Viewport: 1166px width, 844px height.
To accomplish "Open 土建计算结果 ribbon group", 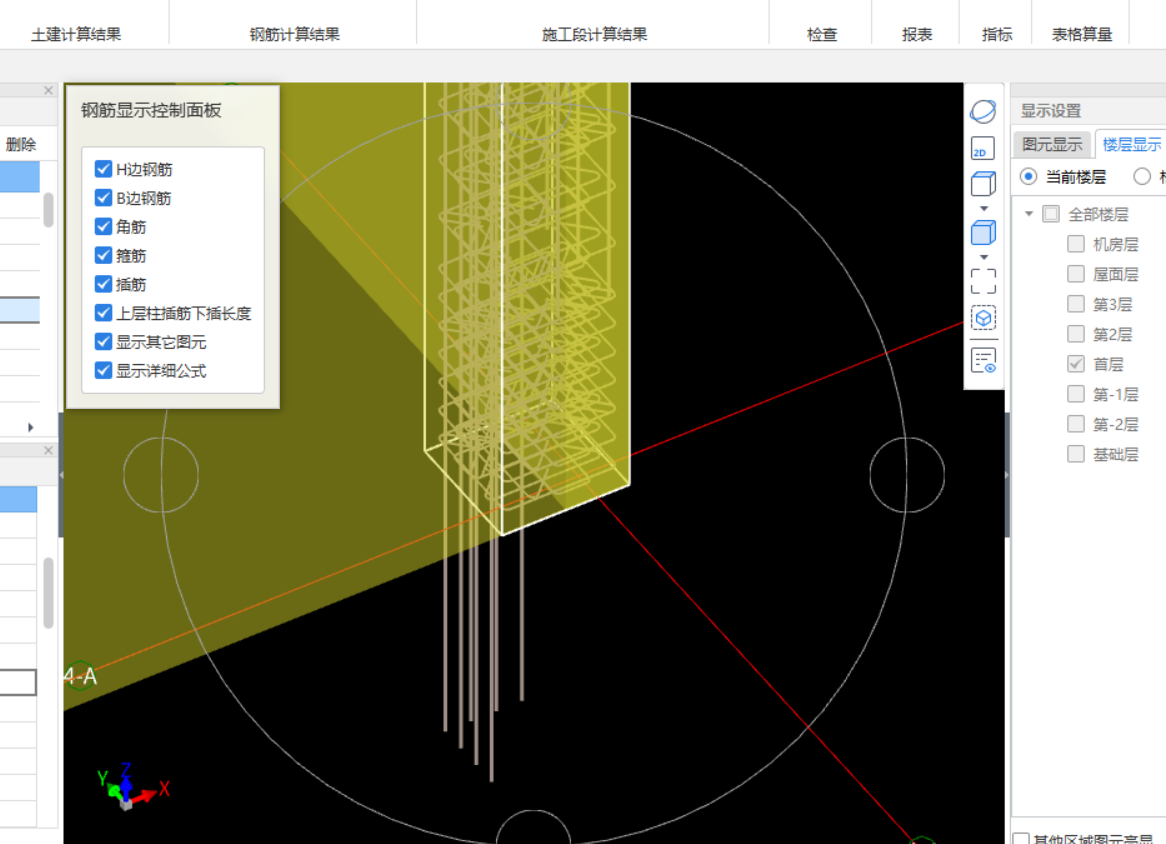I will [x=76, y=34].
